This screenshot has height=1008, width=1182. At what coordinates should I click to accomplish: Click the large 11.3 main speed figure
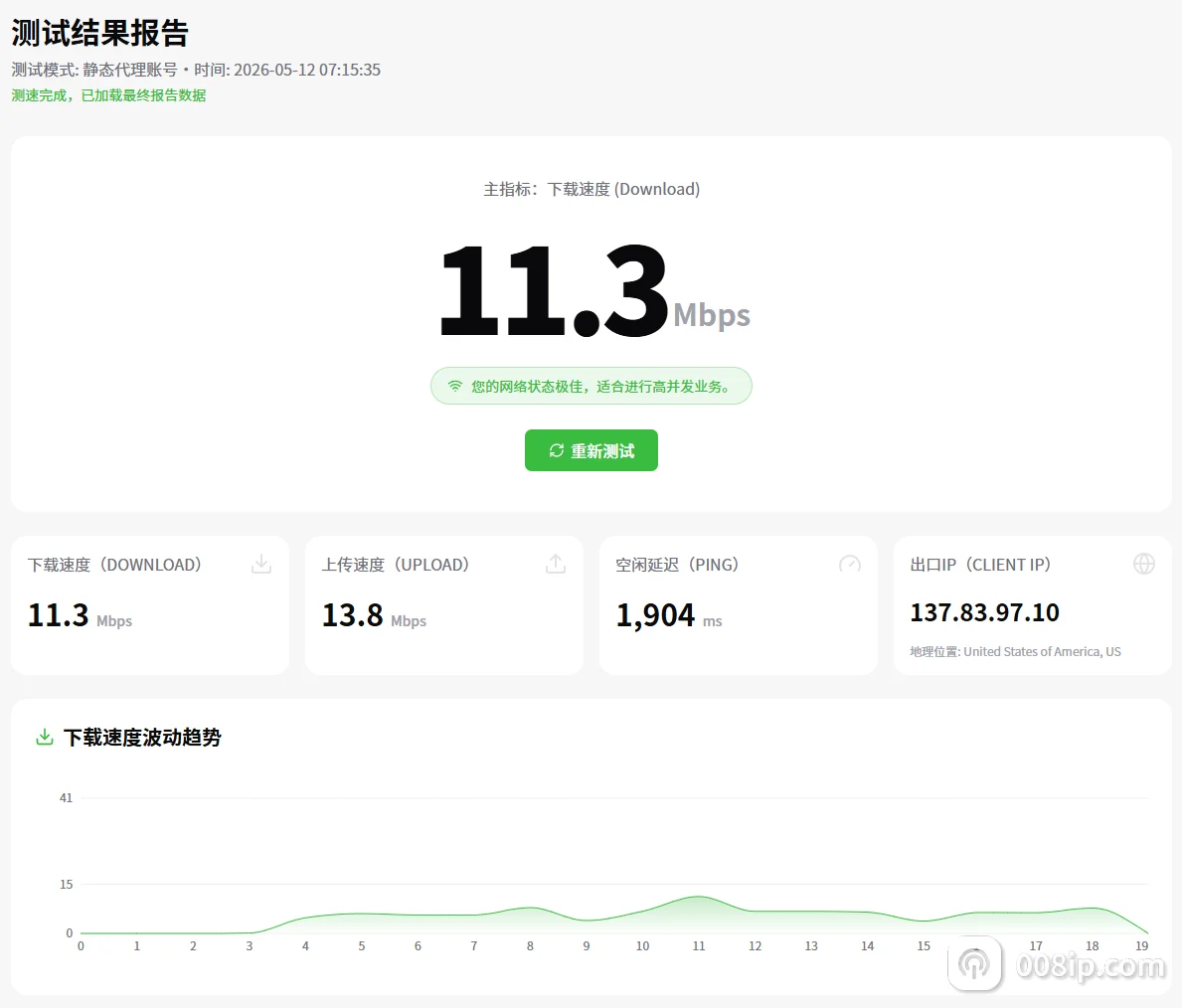pyautogui.click(x=554, y=290)
